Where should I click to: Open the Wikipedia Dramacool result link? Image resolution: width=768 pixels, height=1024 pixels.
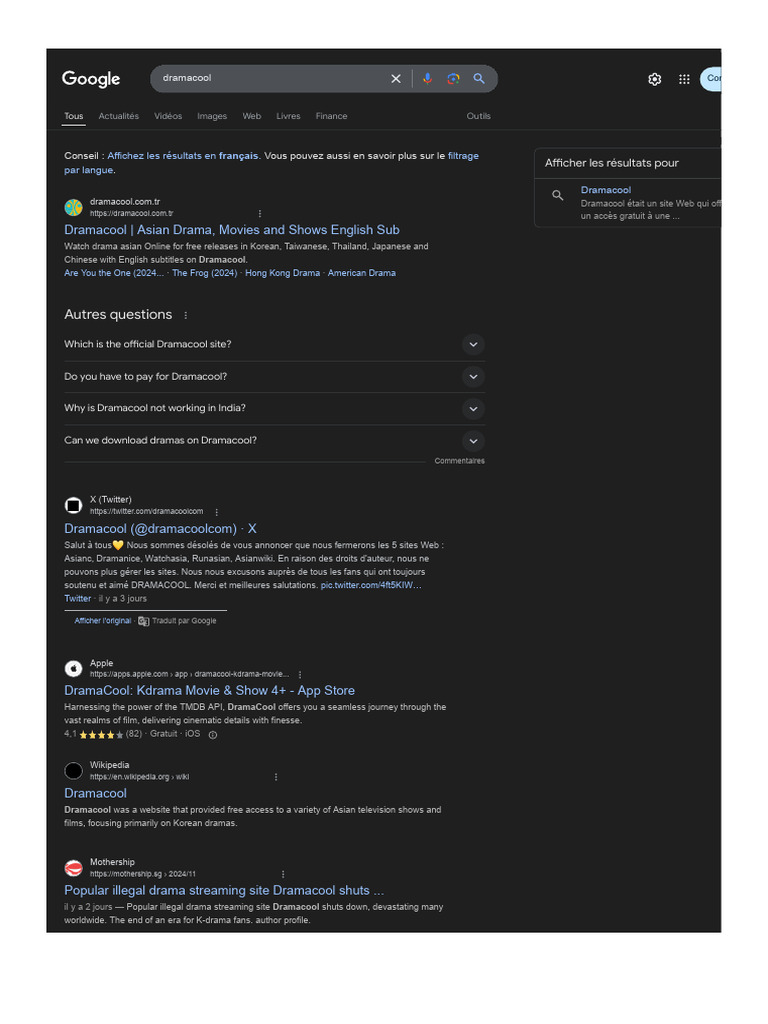(96, 793)
